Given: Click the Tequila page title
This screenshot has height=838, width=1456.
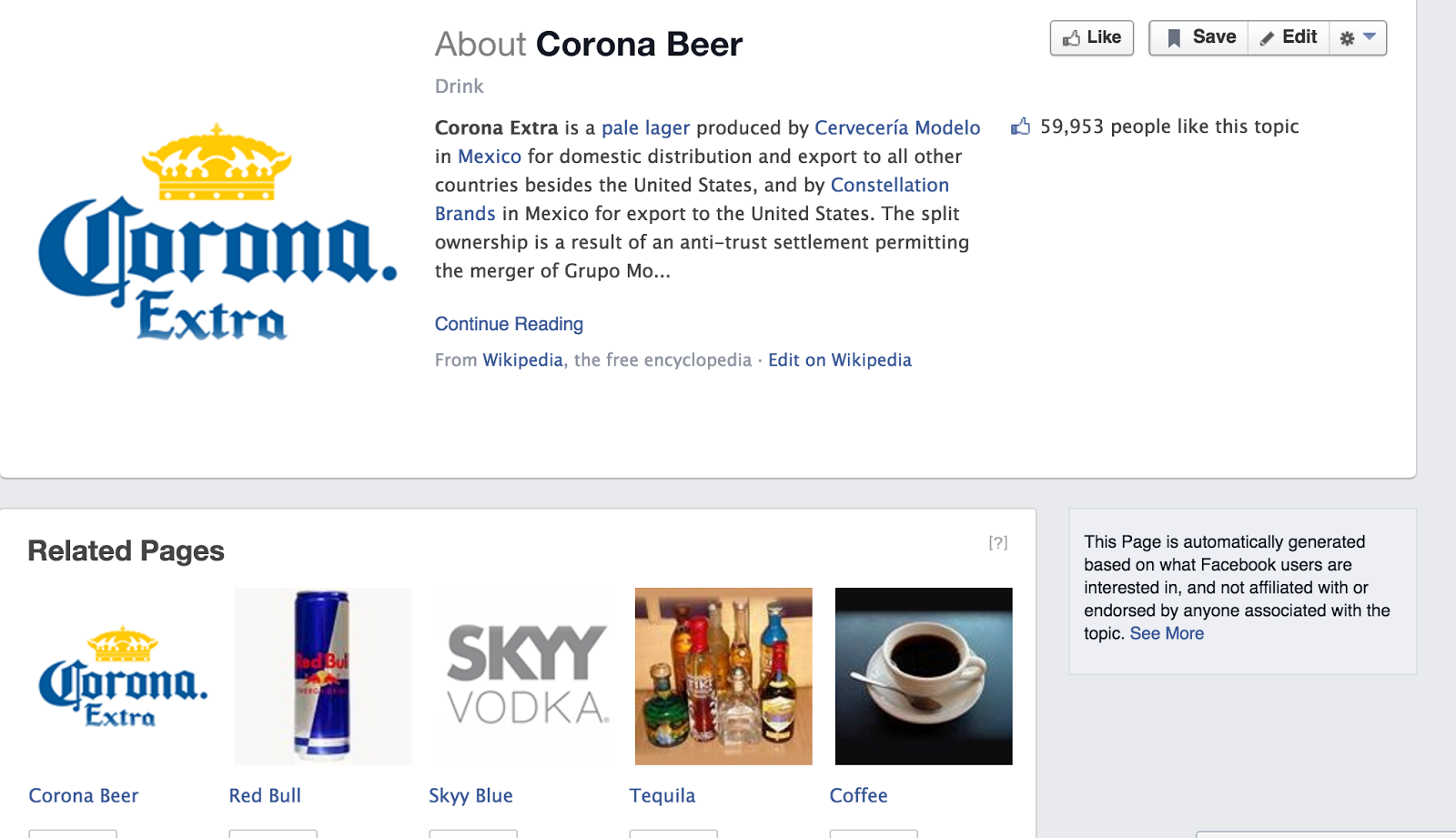Looking at the screenshot, I should pyautogui.click(x=662, y=796).
